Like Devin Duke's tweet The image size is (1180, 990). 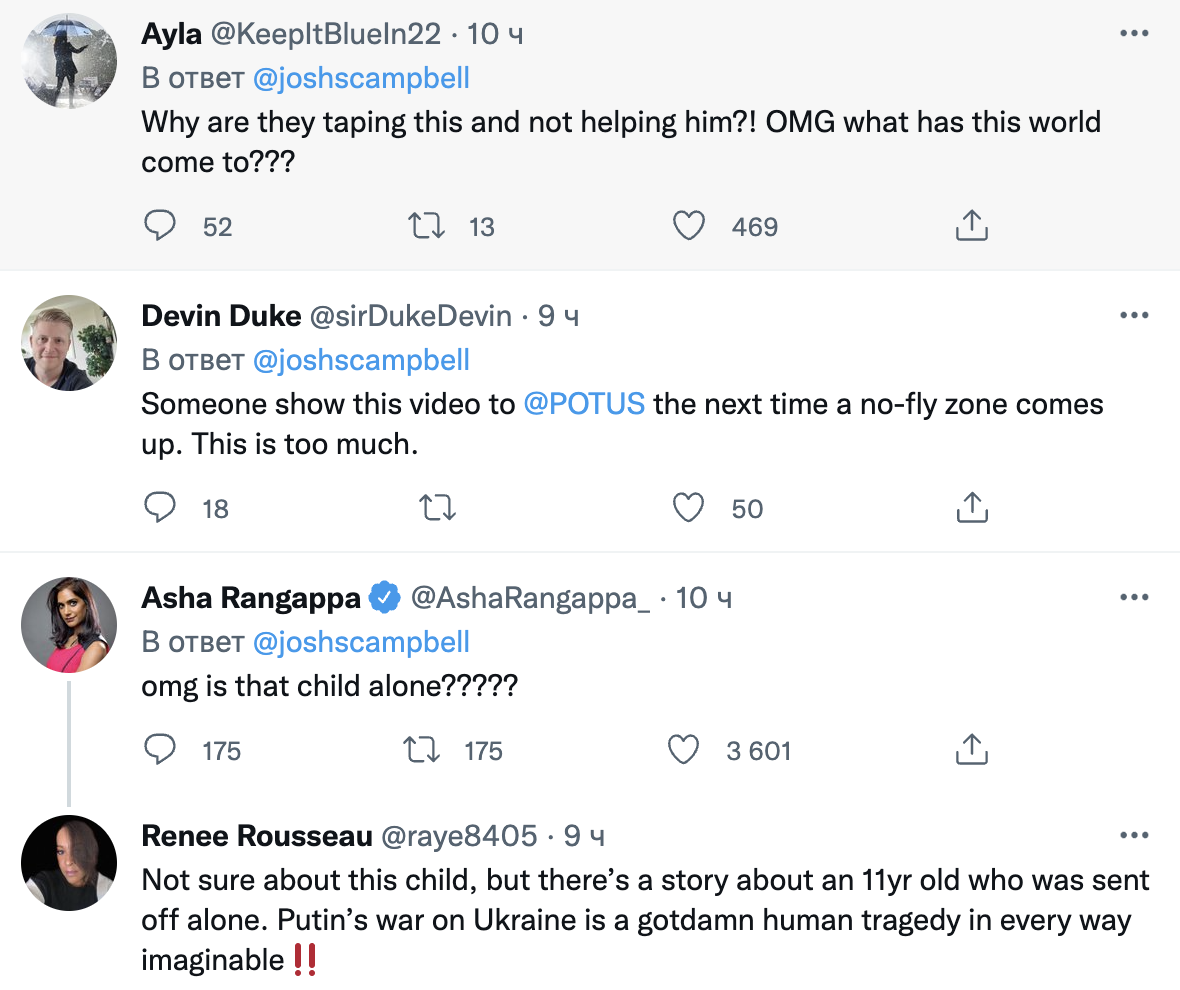[x=688, y=508]
